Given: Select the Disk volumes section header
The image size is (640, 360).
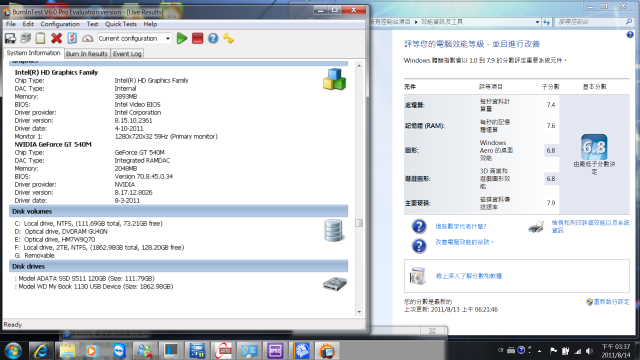Looking at the screenshot, I should 178,211.
